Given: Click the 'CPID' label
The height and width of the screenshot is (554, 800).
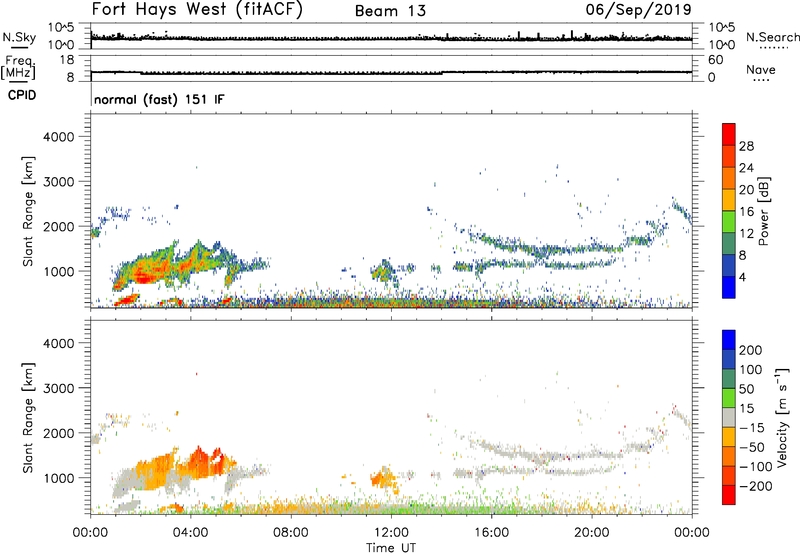Looking at the screenshot, I should pos(22,95).
